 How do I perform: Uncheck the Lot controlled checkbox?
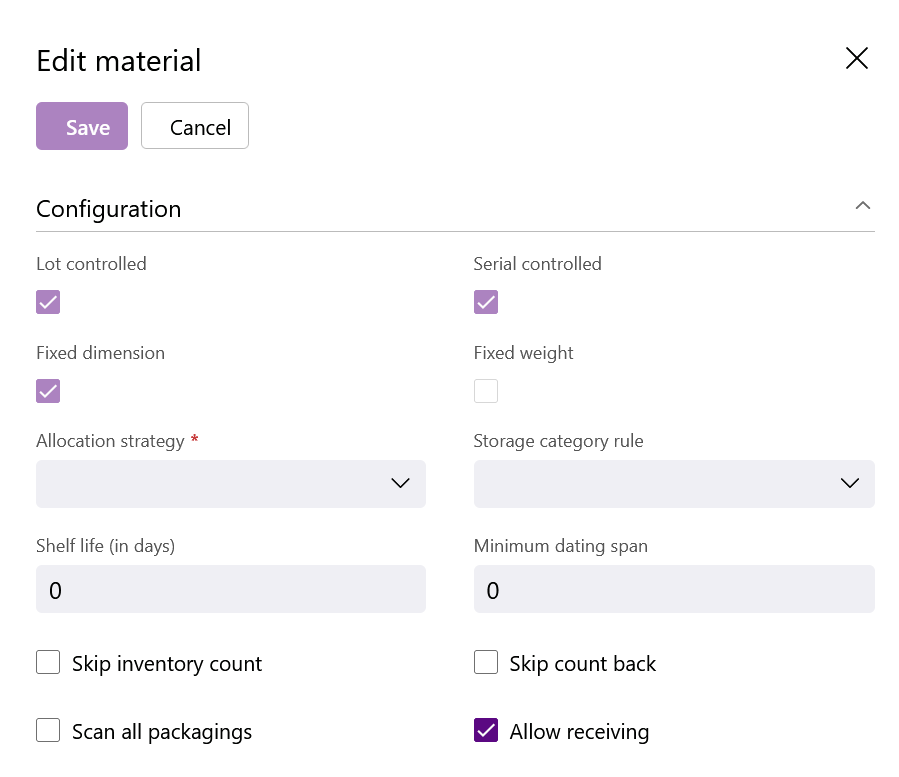click(48, 302)
